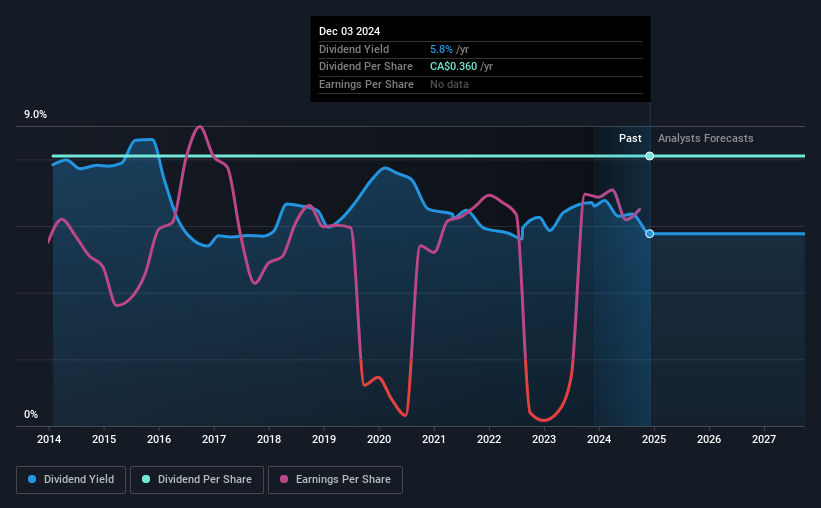Screen dimensions: 821x508
Task: Click the 2019 x-axis label
Action: click(324, 439)
